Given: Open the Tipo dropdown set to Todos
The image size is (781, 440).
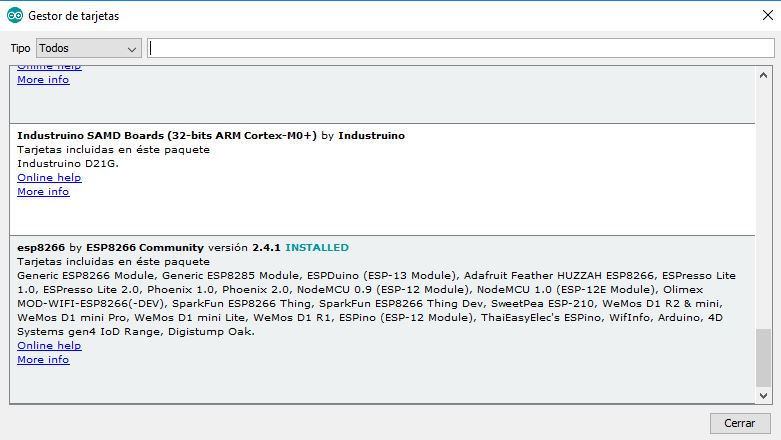Looking at the screenshot, I should click(x=89, y=48).
